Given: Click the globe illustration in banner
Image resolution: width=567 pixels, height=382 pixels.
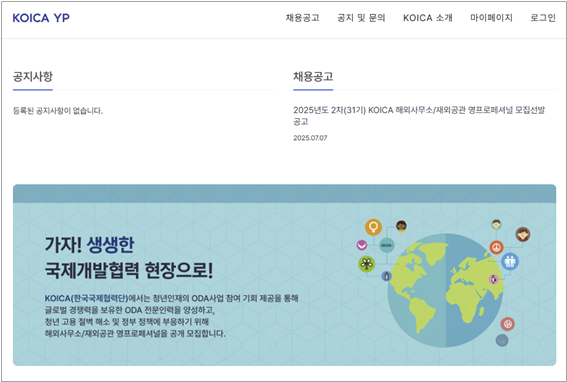Looking at the screenshot, I should coord(446,290).
